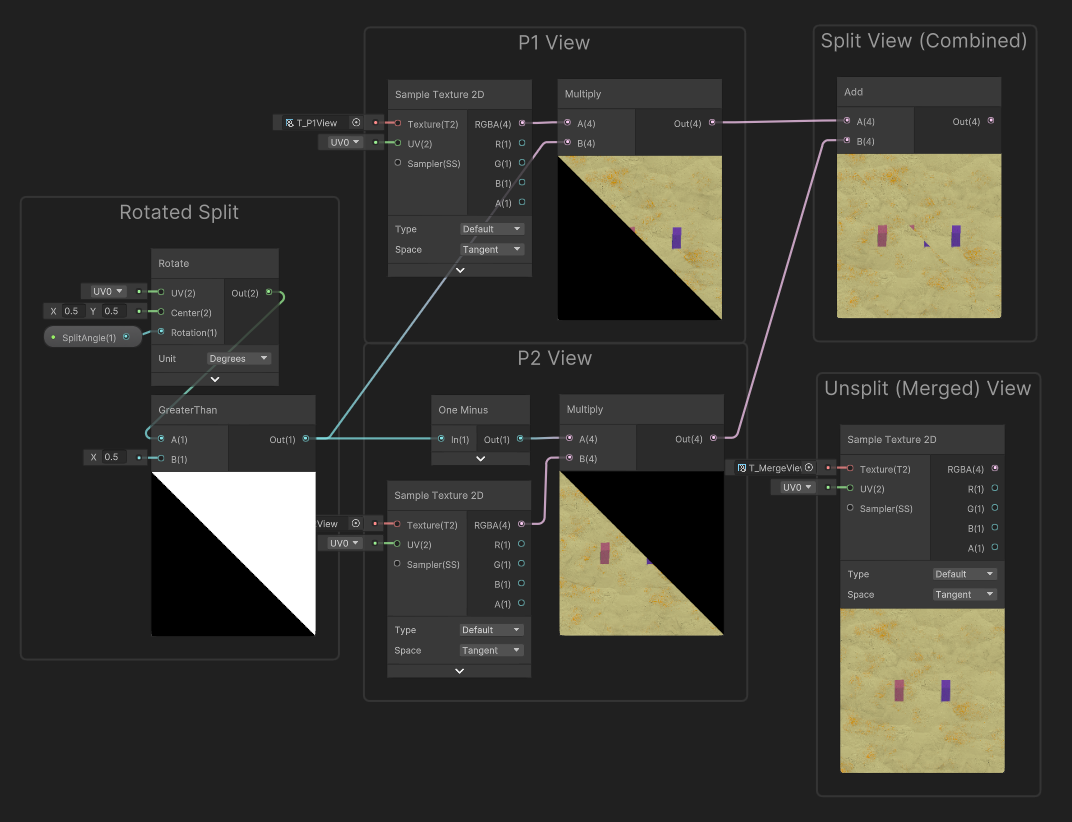Click GreaterThan node Out(1) output port
Screen dimensions: 1072x822
click(306, 438)
